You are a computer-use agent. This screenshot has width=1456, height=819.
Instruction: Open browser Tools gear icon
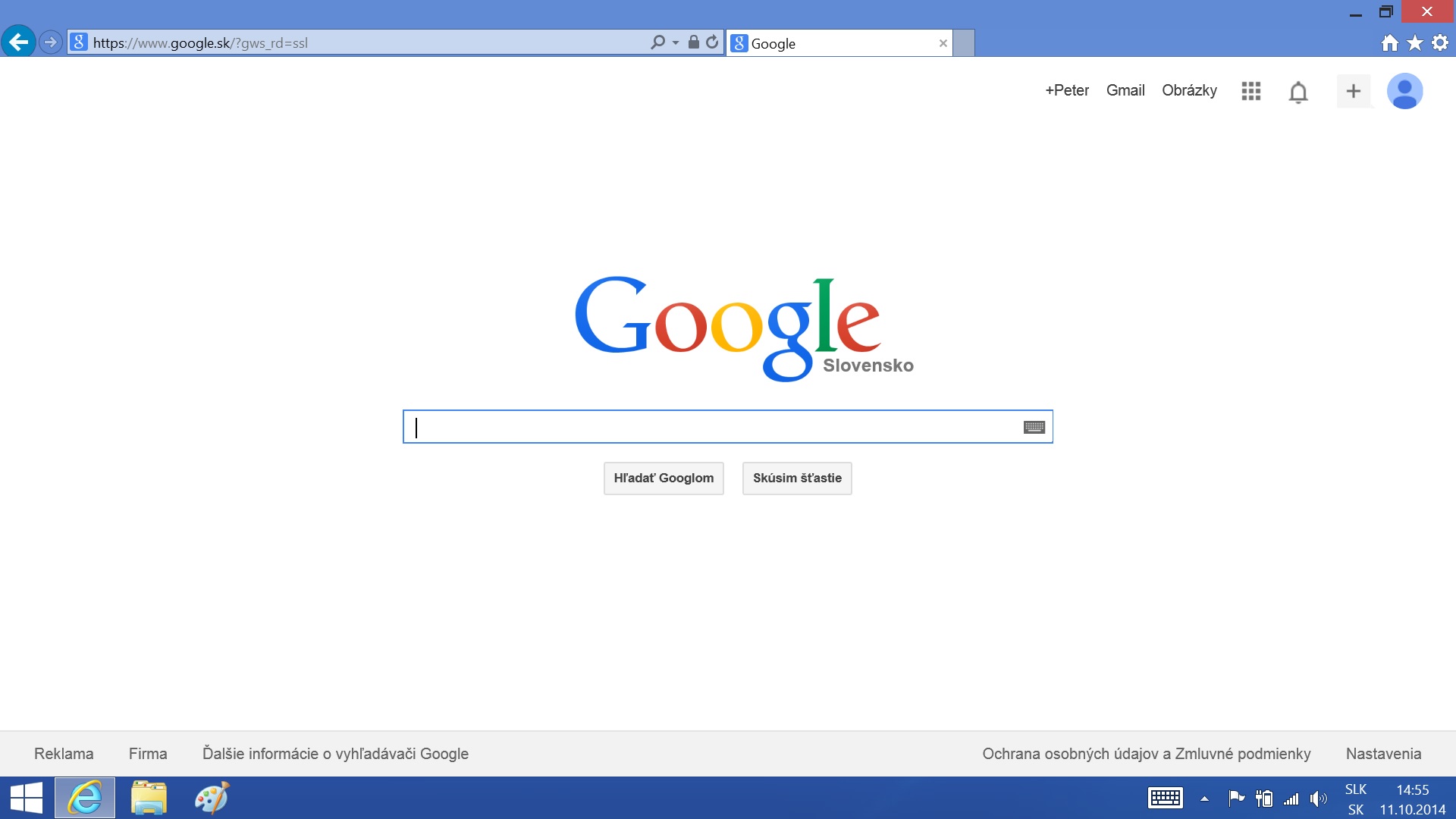pyautogui.click(x=1440, y=43)
